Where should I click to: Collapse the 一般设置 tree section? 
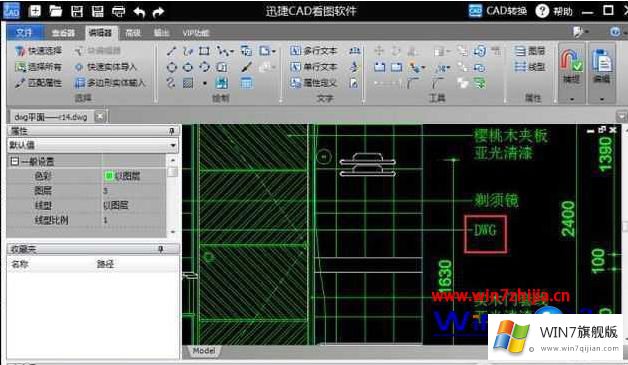coord(14,161)
